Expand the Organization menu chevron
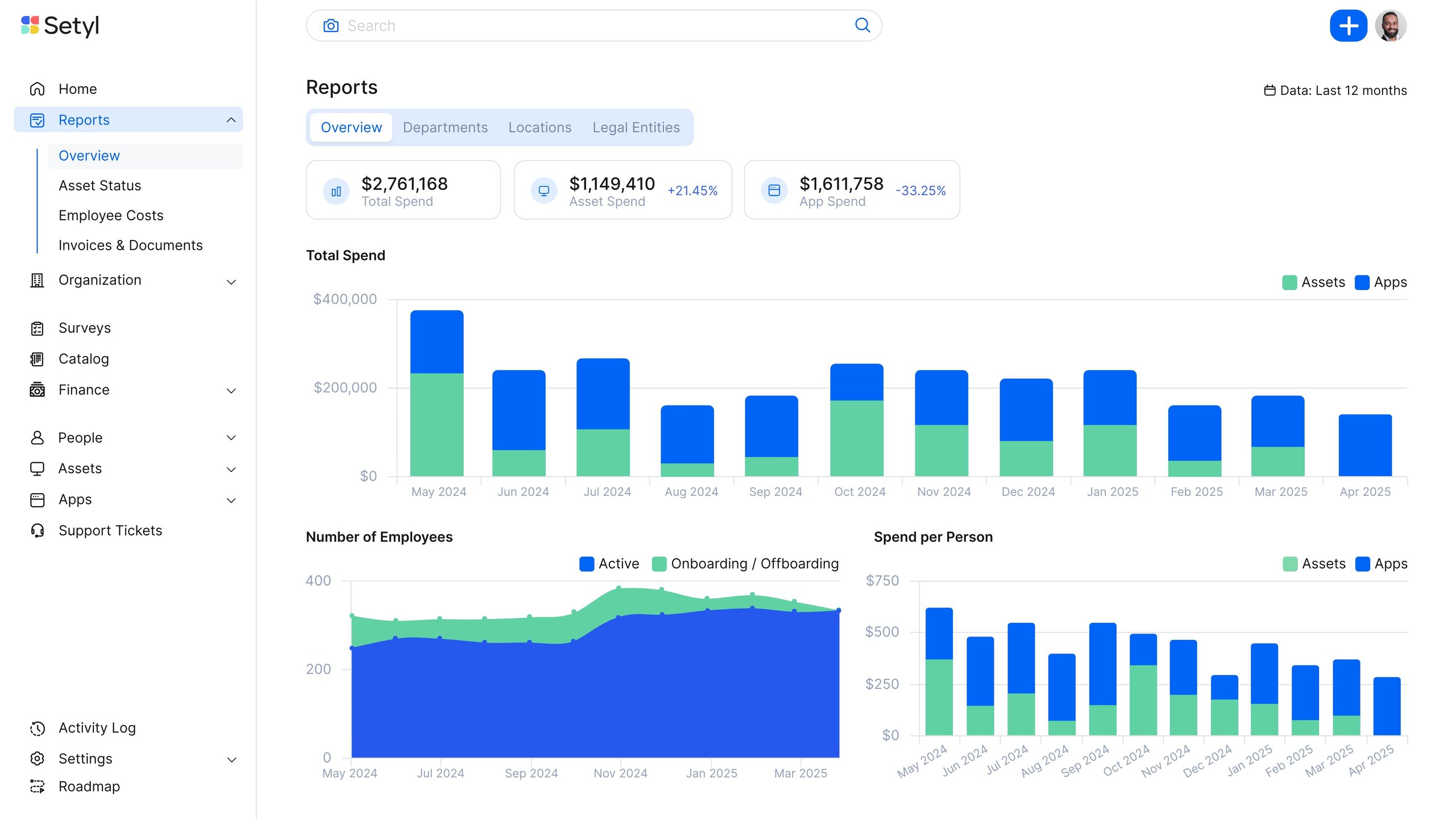Image resolution: width=1456 pixels, height=819 pixels. click(x=231, y=282)
